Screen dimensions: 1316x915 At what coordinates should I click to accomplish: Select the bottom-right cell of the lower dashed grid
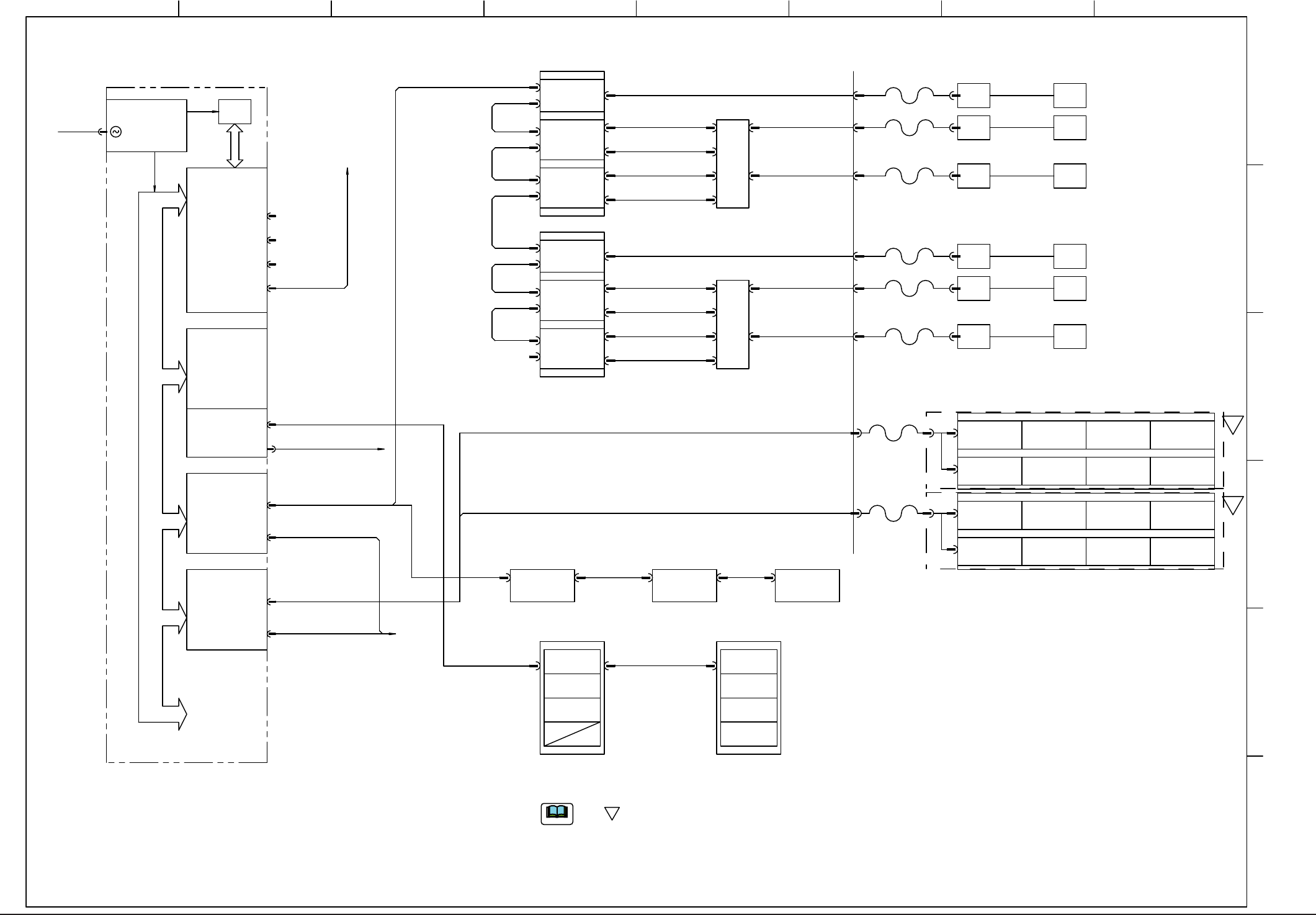click(x=1182, y=552)
